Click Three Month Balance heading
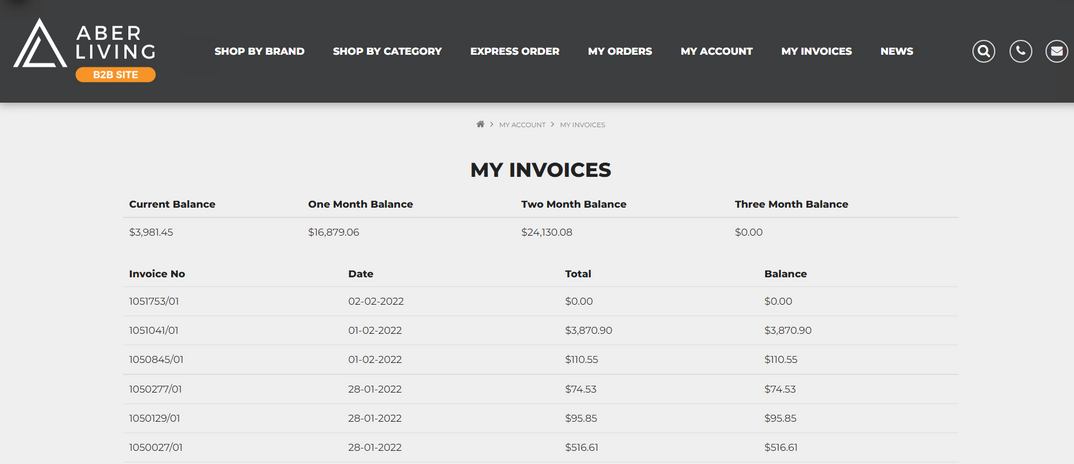The image size is (1074, 464). click(x=791, y=204)
